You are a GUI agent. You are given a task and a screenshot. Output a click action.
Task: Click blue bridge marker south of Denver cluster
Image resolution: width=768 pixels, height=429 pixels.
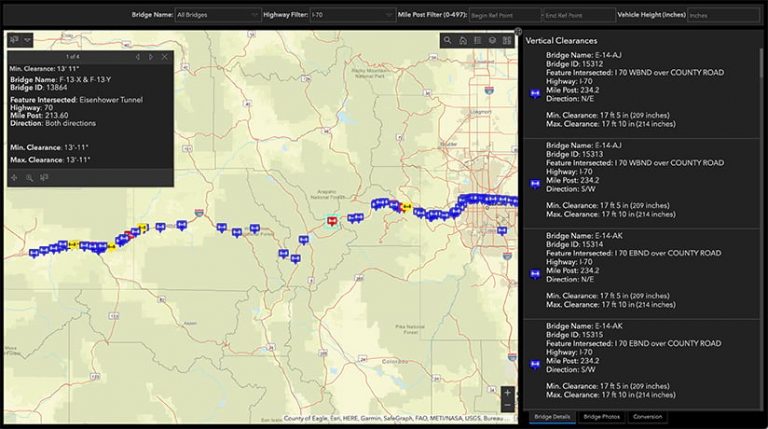pos(502,231)
